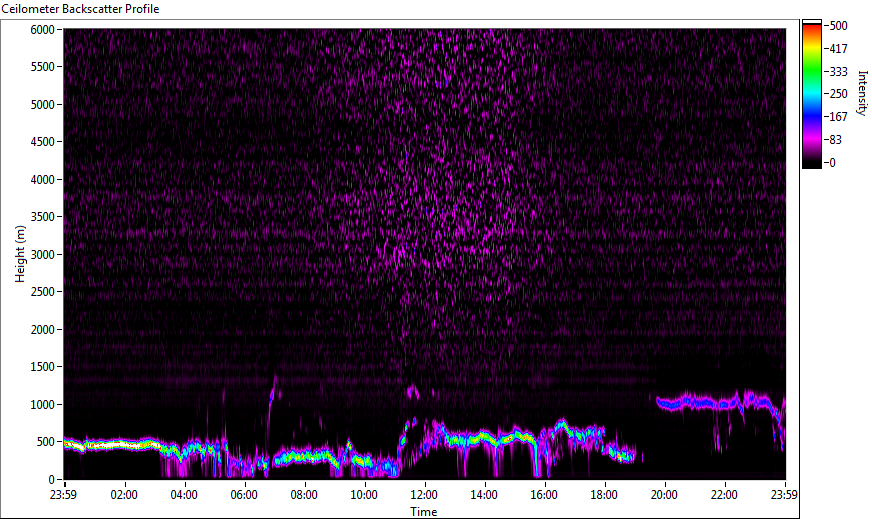Click the 4500 height axis value

point(43,142)
